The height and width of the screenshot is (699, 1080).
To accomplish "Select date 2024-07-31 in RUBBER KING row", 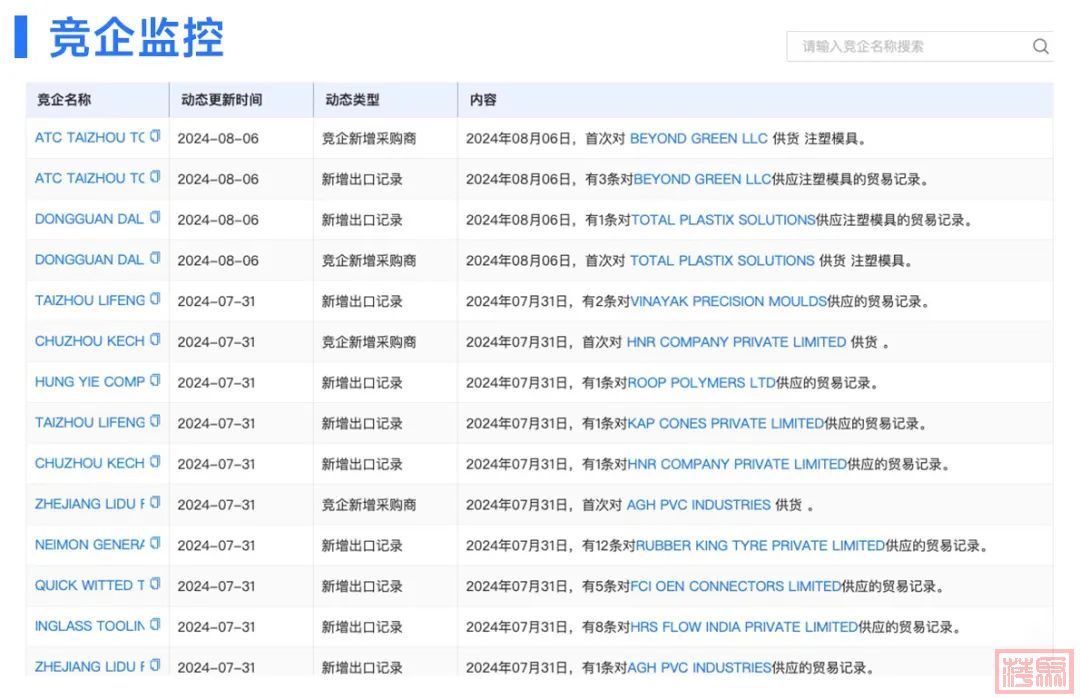I will click(x=216, y=545).
